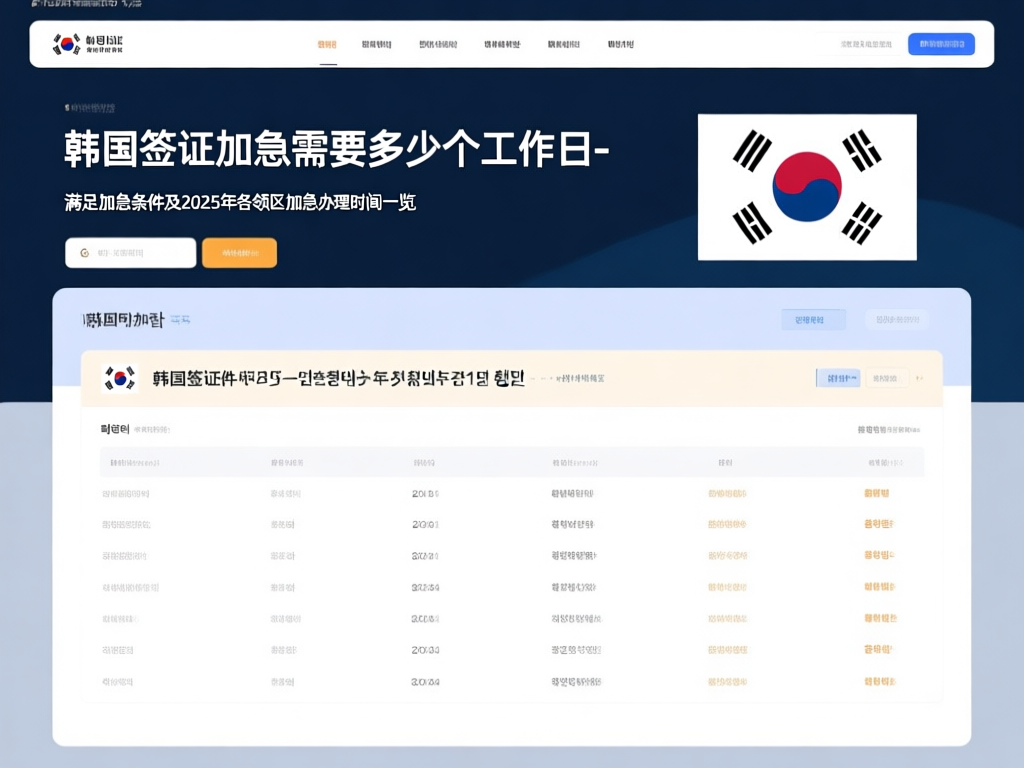The width and height of the screenshot is (1024, 768).
Task: Open the third navigation menu item
Action: pyautogui.click(x=438, y=44)
